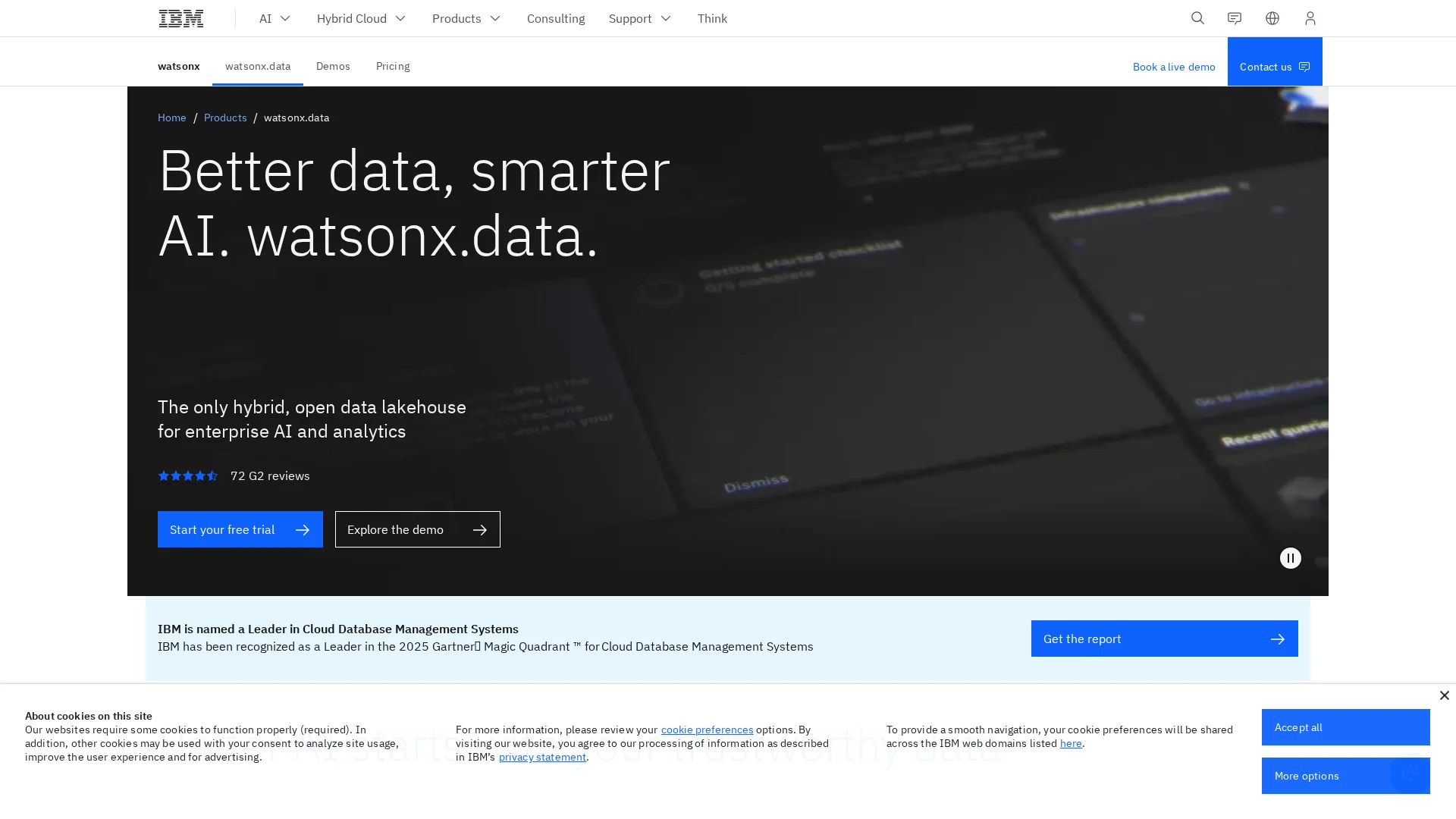The image size is (1456, 819).
Task: Click Accept all cookies button
Action: coord(1345,727)
